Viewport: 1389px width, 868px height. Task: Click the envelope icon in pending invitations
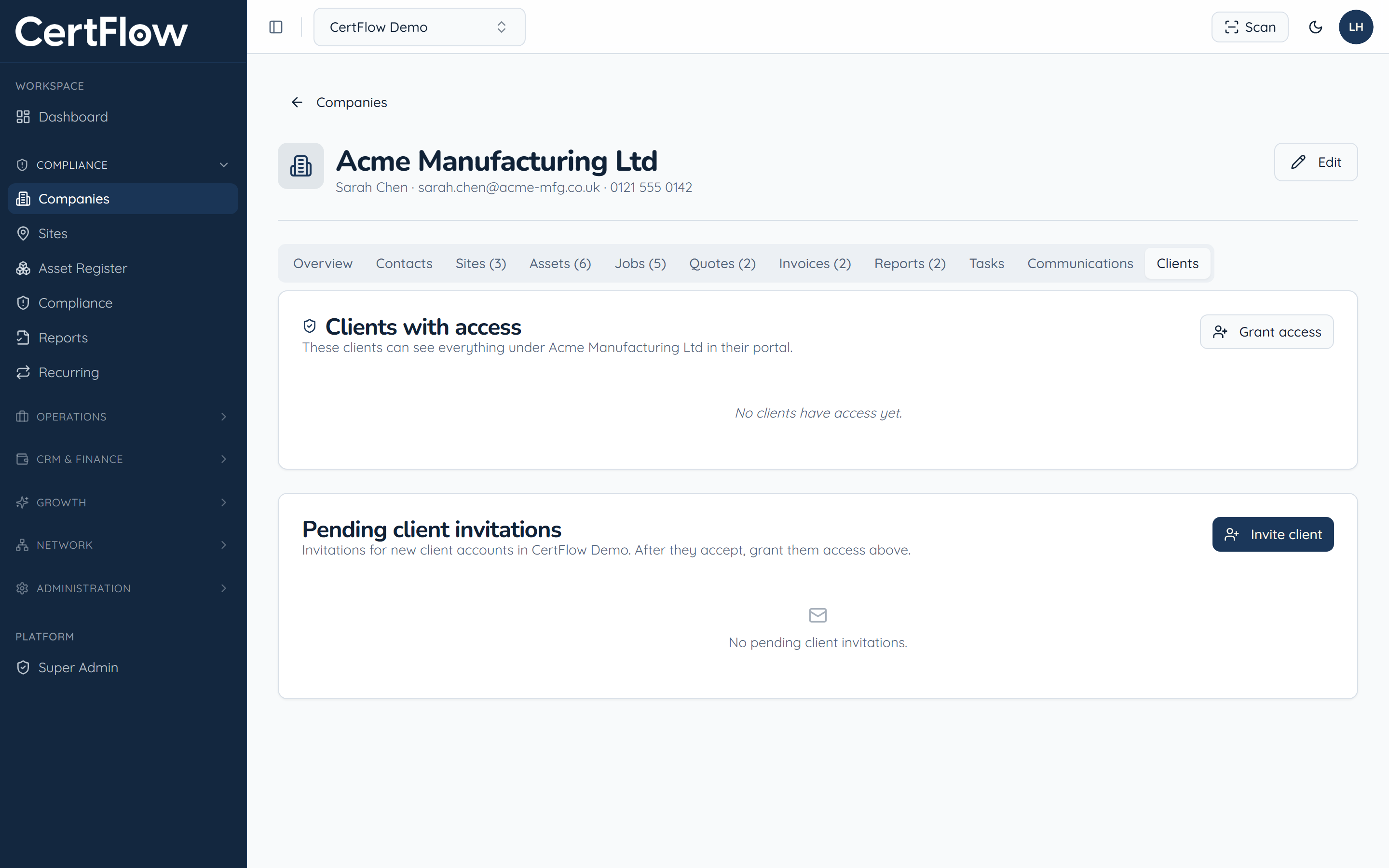point(817,615)
